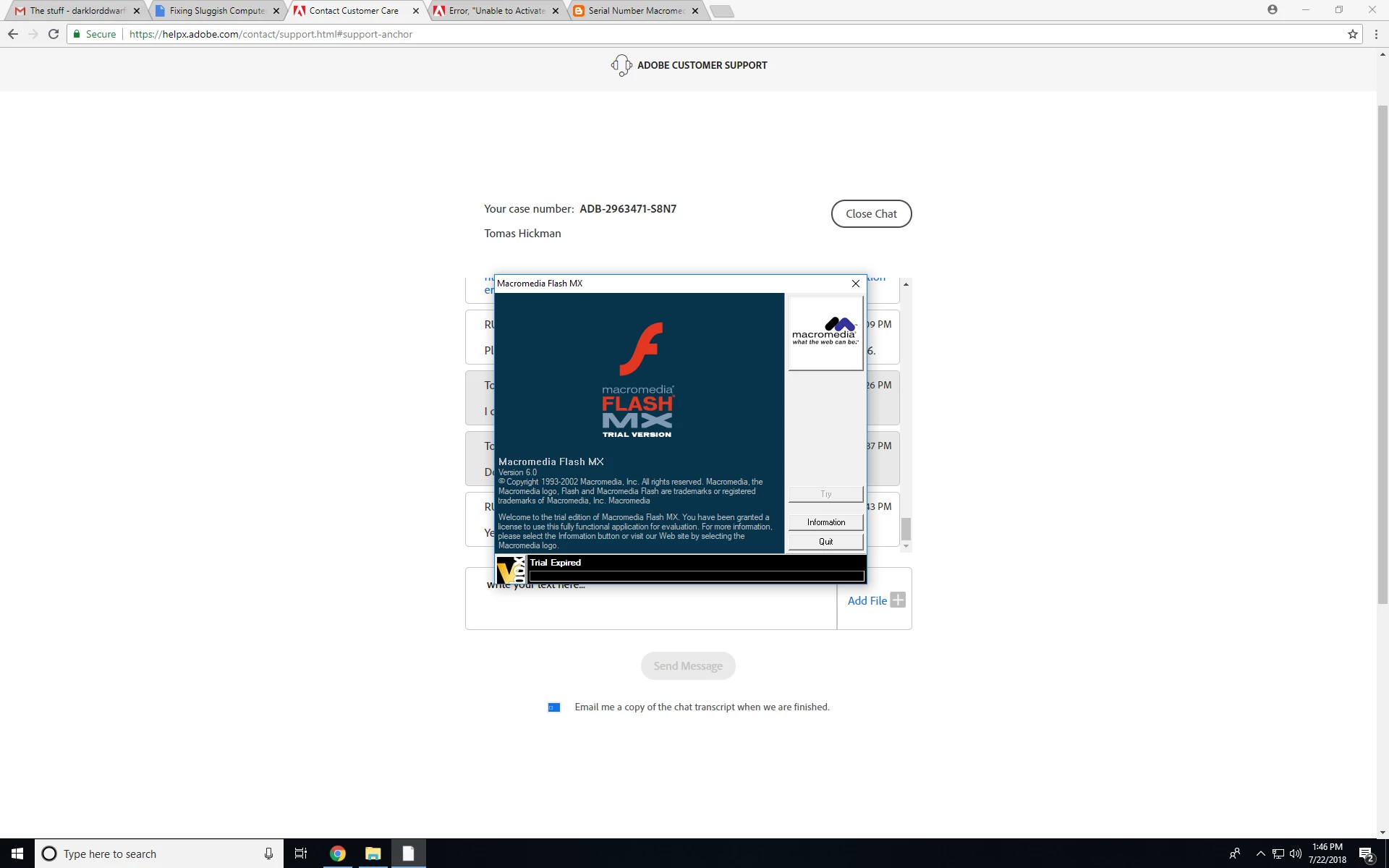Open the Action Center notifications icon
1389x868 pixels.
coord(1366,854)
